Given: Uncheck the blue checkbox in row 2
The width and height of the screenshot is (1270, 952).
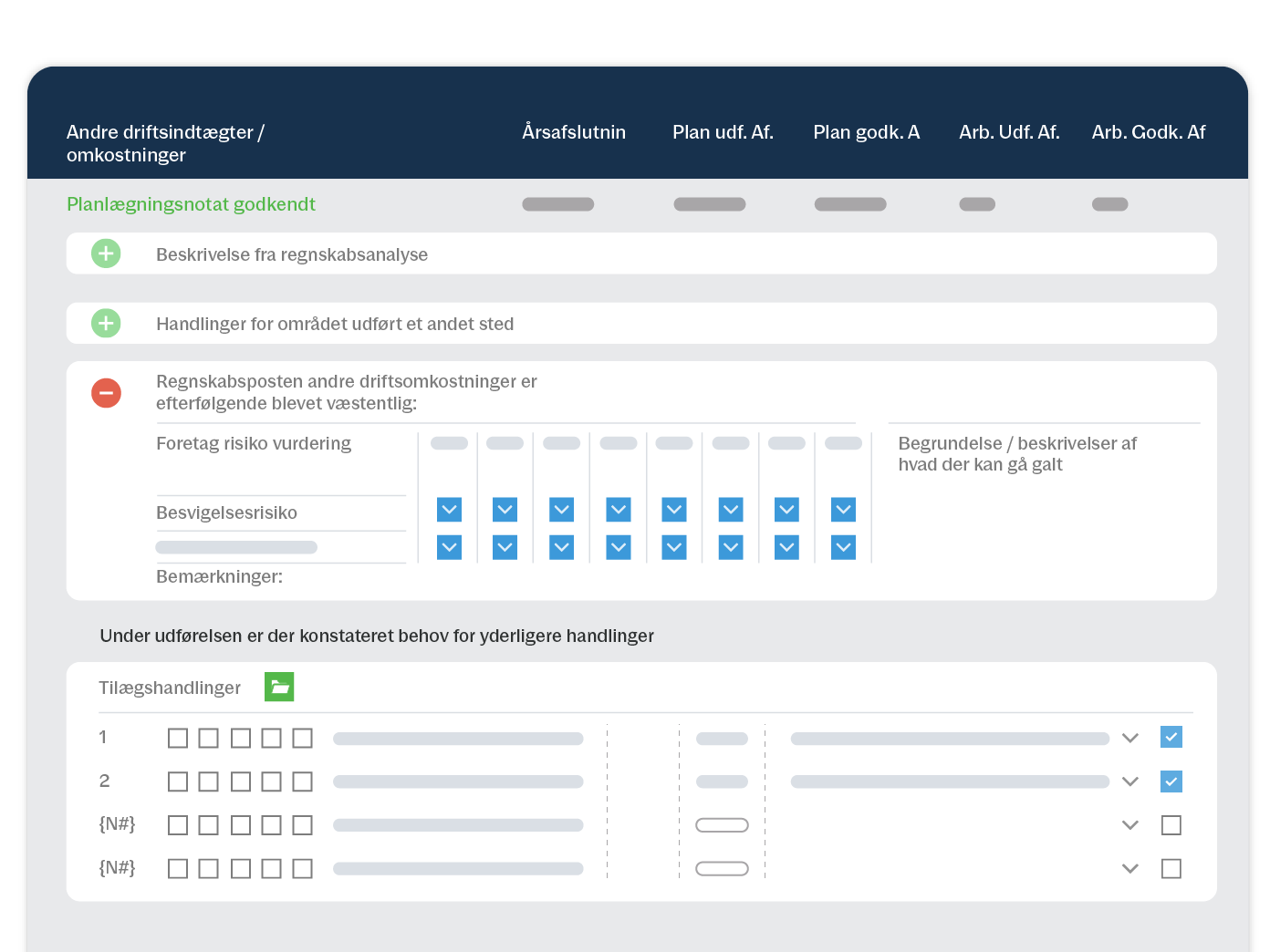Looking at the screenshot, I should pyautogui.click(x=1171, y=781).
